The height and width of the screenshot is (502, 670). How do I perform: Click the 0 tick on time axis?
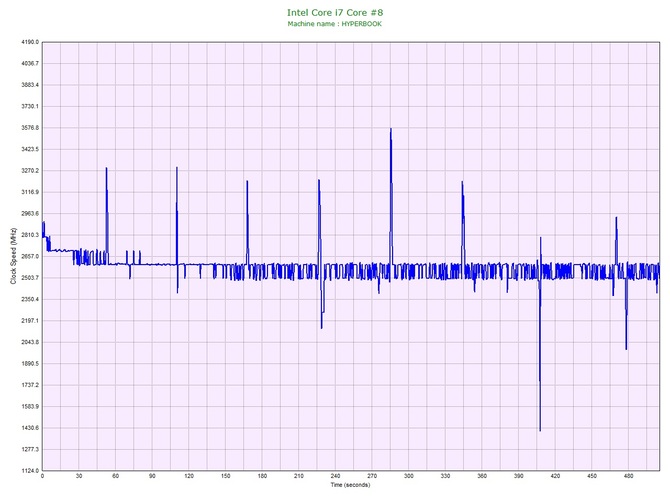(42, 476)
